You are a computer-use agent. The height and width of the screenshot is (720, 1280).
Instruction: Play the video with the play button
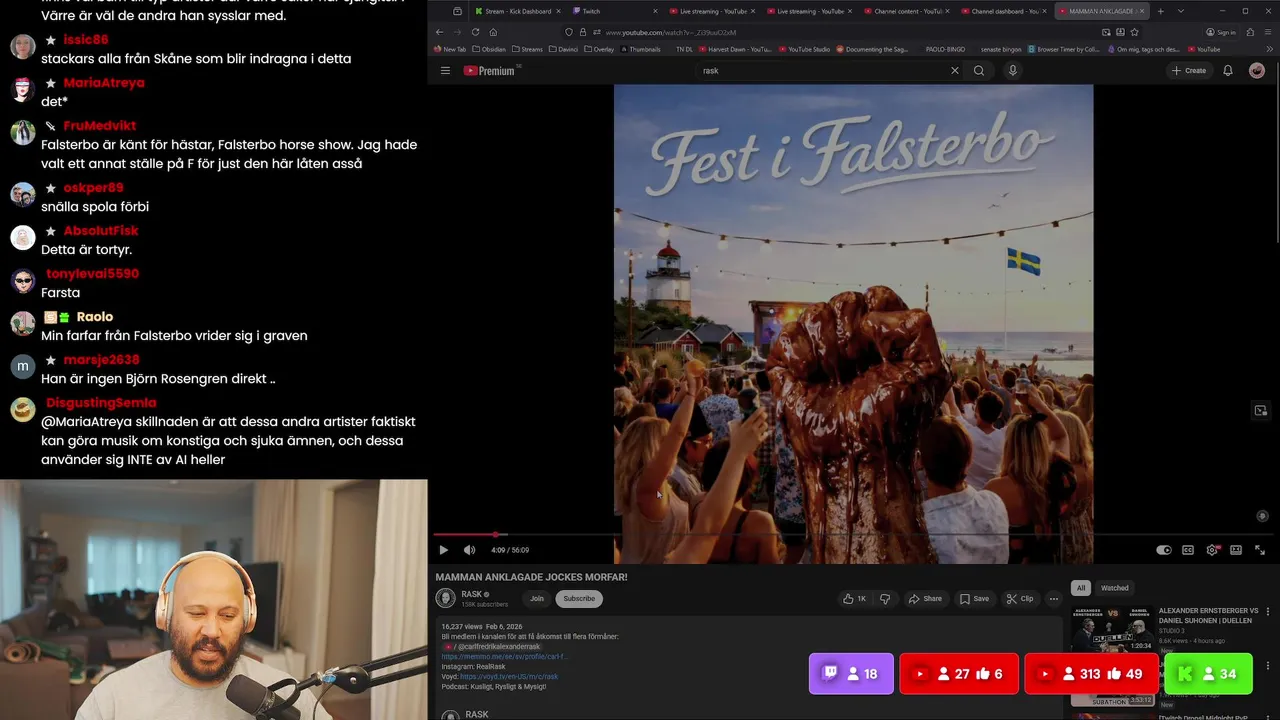click(444, 550)
